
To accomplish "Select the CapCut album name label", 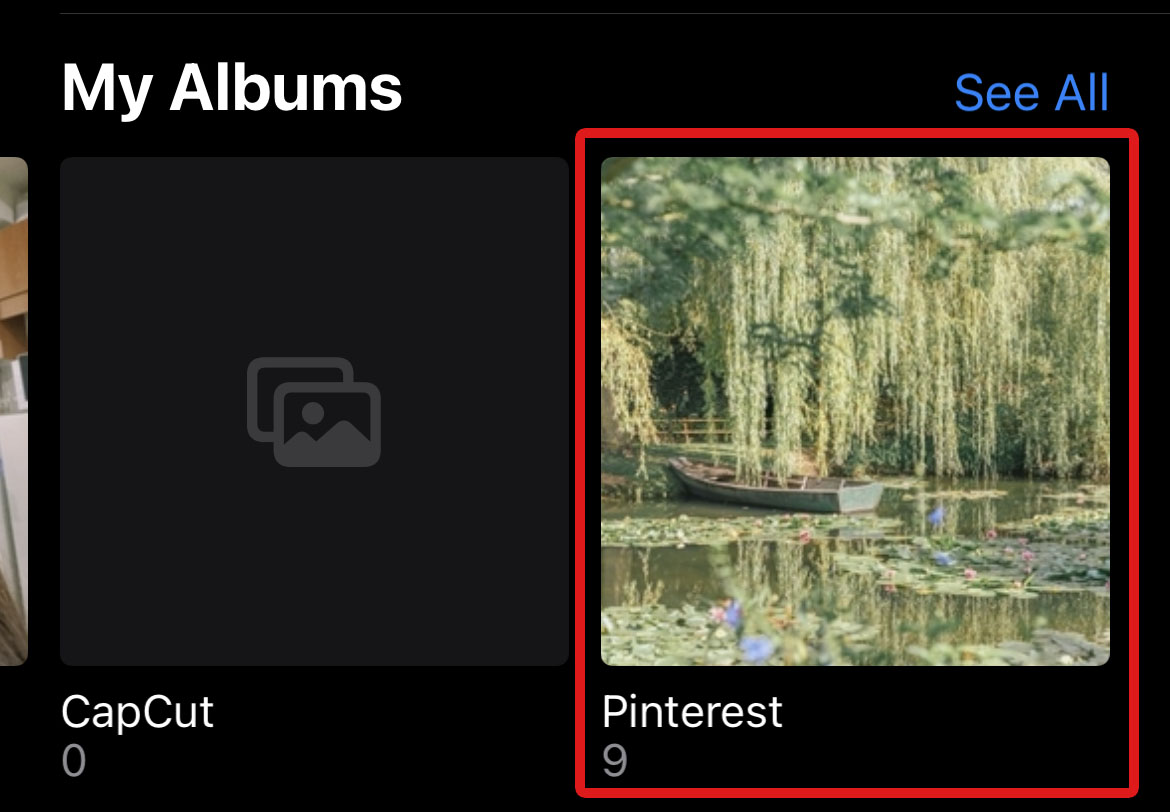I will pyautogui.click(x=137, y=713).
